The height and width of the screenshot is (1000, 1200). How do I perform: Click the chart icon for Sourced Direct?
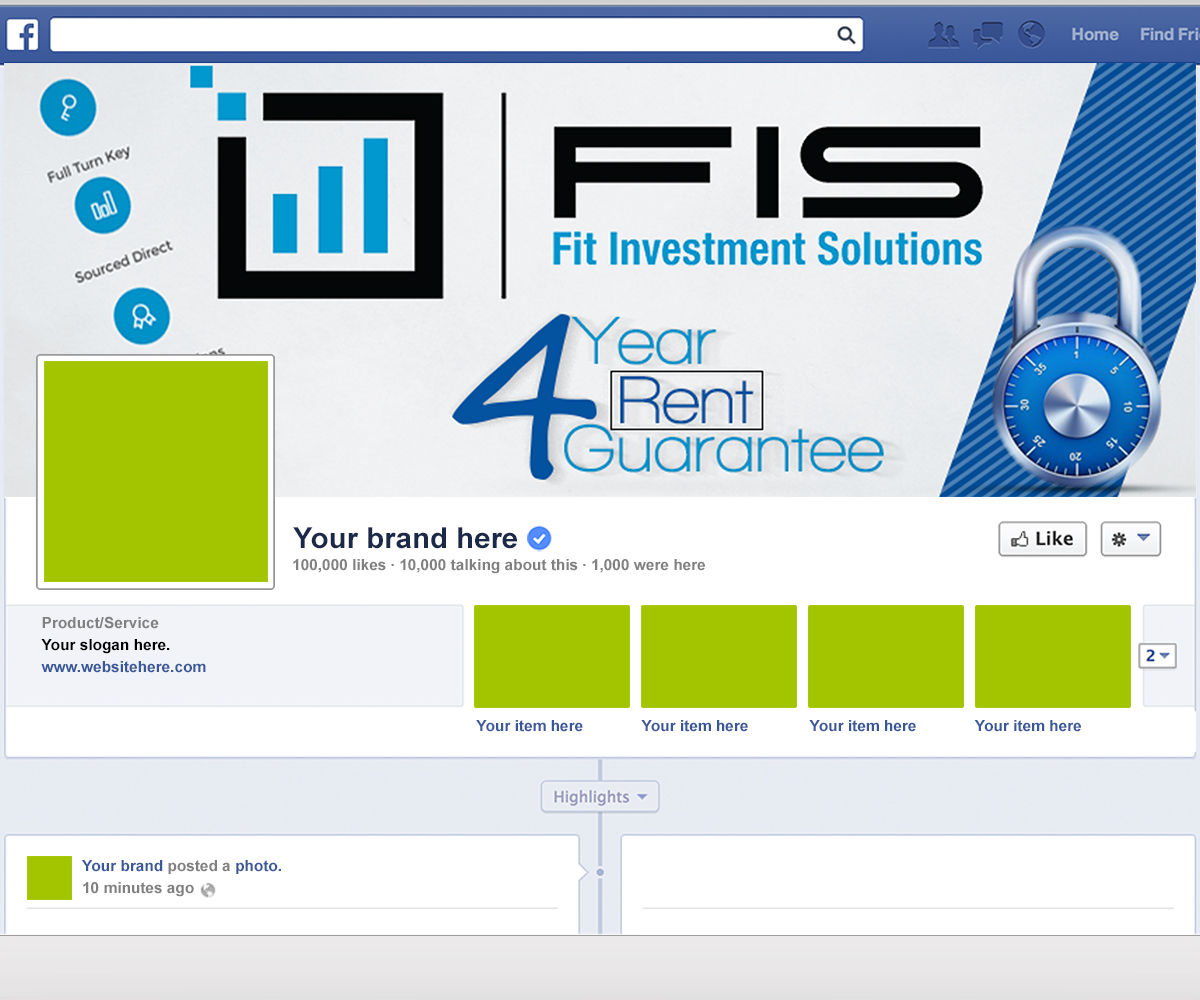click(103, 205)
